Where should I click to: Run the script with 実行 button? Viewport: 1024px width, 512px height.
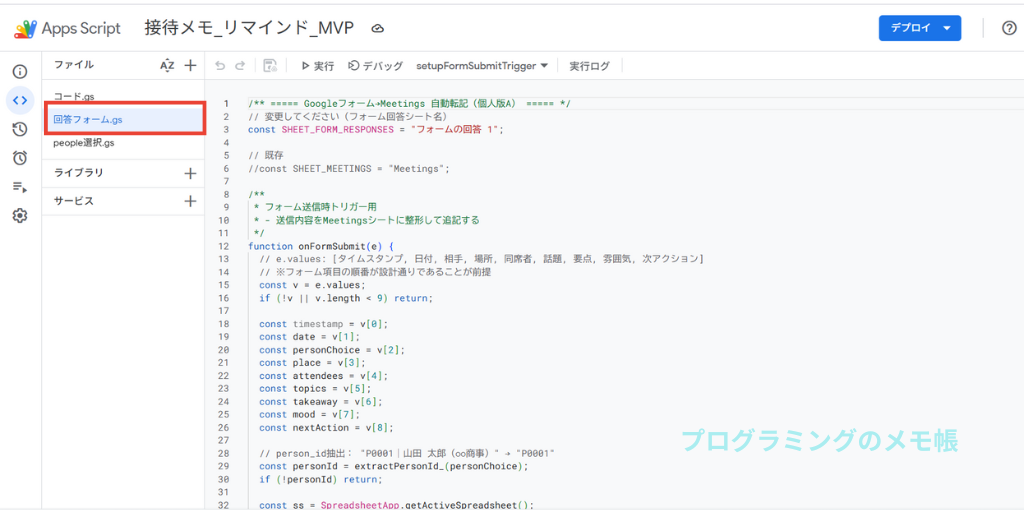coord(318,66)
